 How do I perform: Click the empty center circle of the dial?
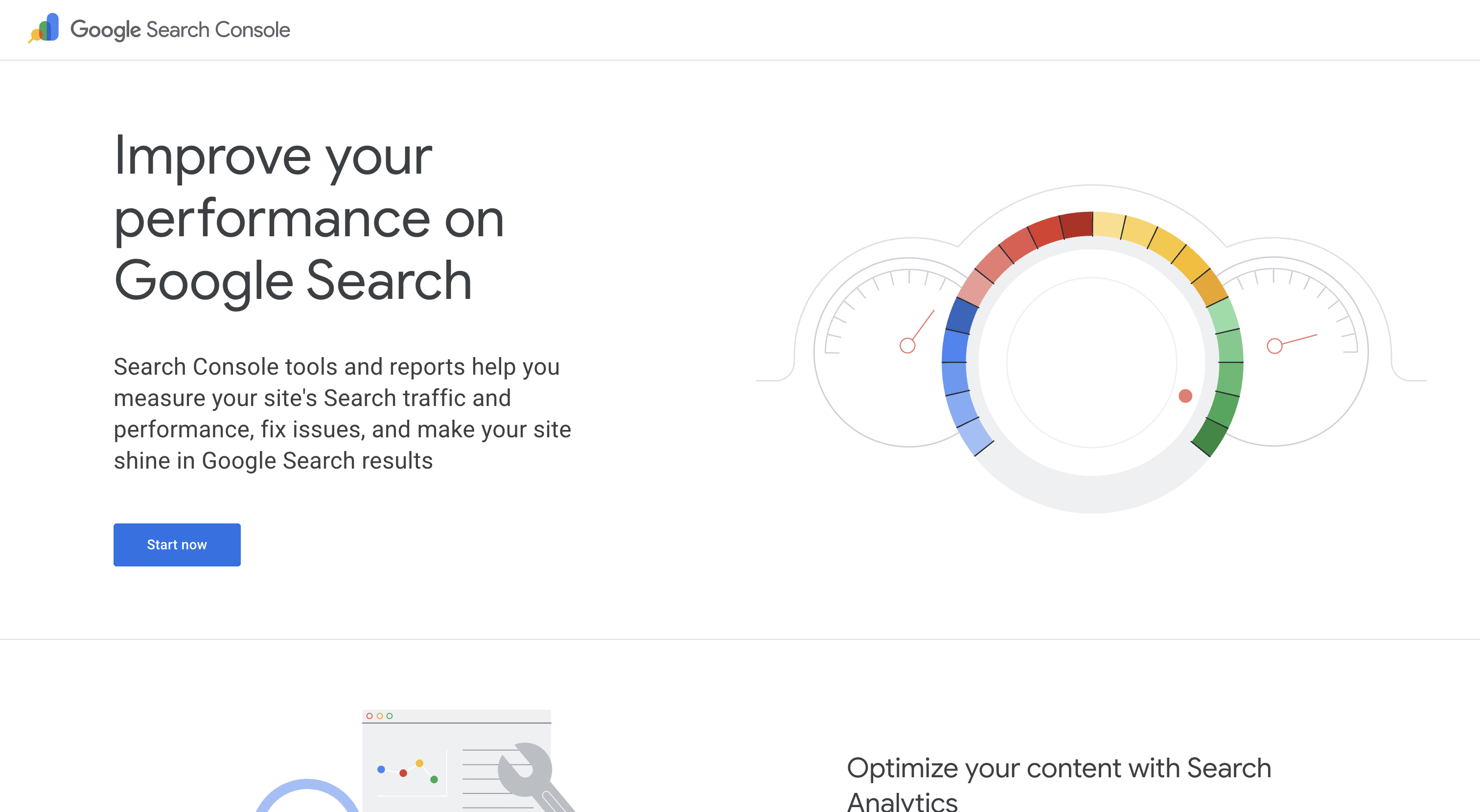click(1091, 362)
